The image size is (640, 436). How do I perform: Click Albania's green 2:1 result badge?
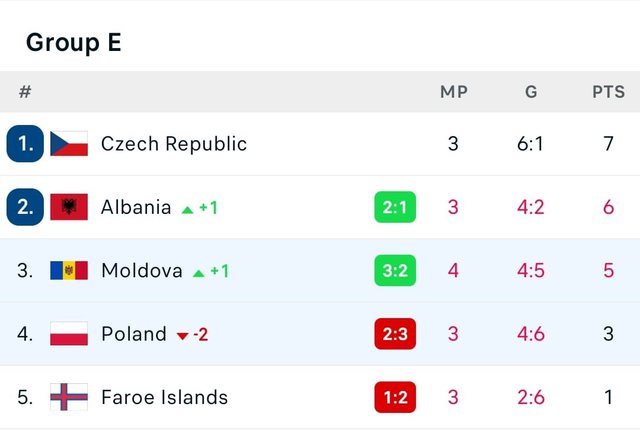pyautogui.click(x=395, y=207)
